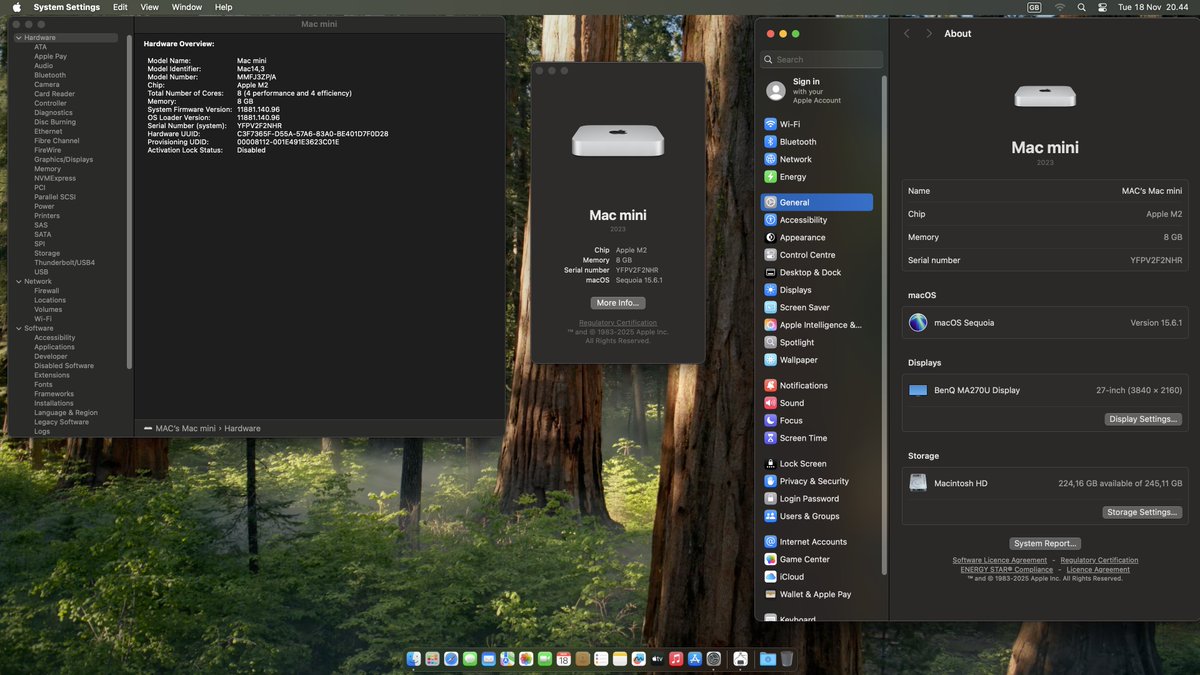This screenshot has width=1200, height=675.
Task: Select Network in System Settings sidebar
Action: [x=817, y=159]
